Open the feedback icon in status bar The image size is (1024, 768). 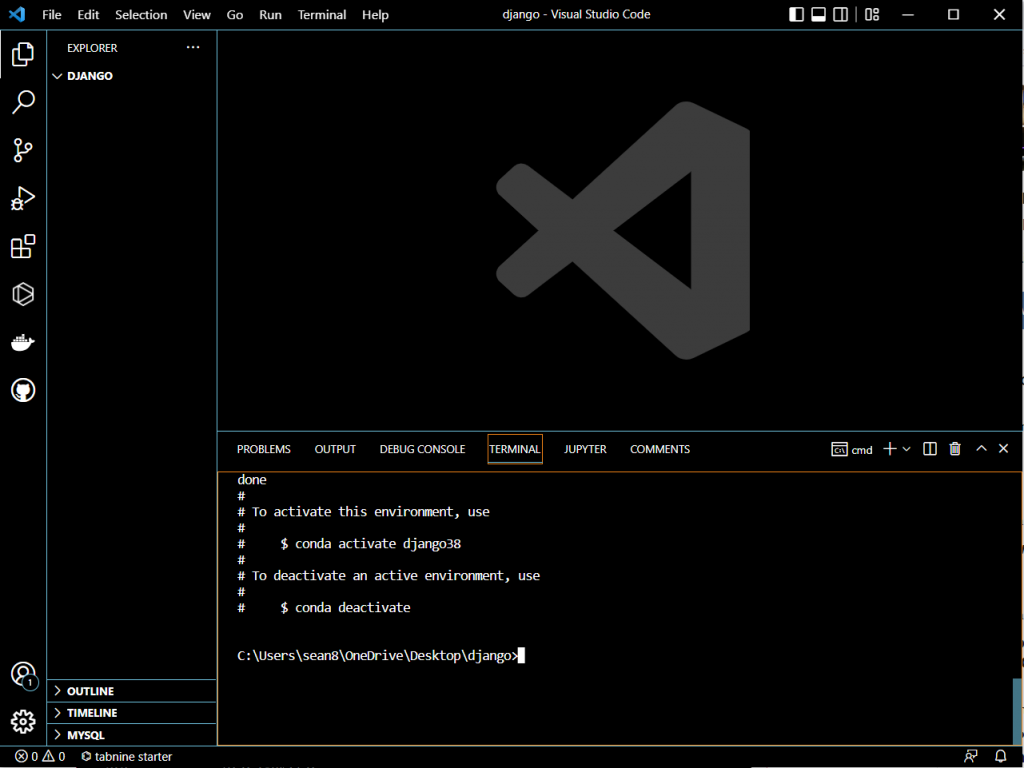pos(971,756)
